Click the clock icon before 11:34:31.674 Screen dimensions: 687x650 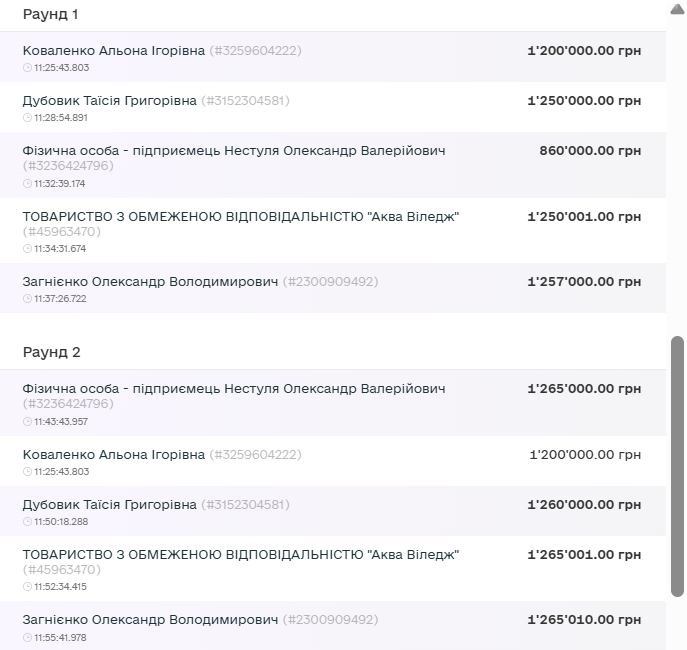tap(27, 249)
